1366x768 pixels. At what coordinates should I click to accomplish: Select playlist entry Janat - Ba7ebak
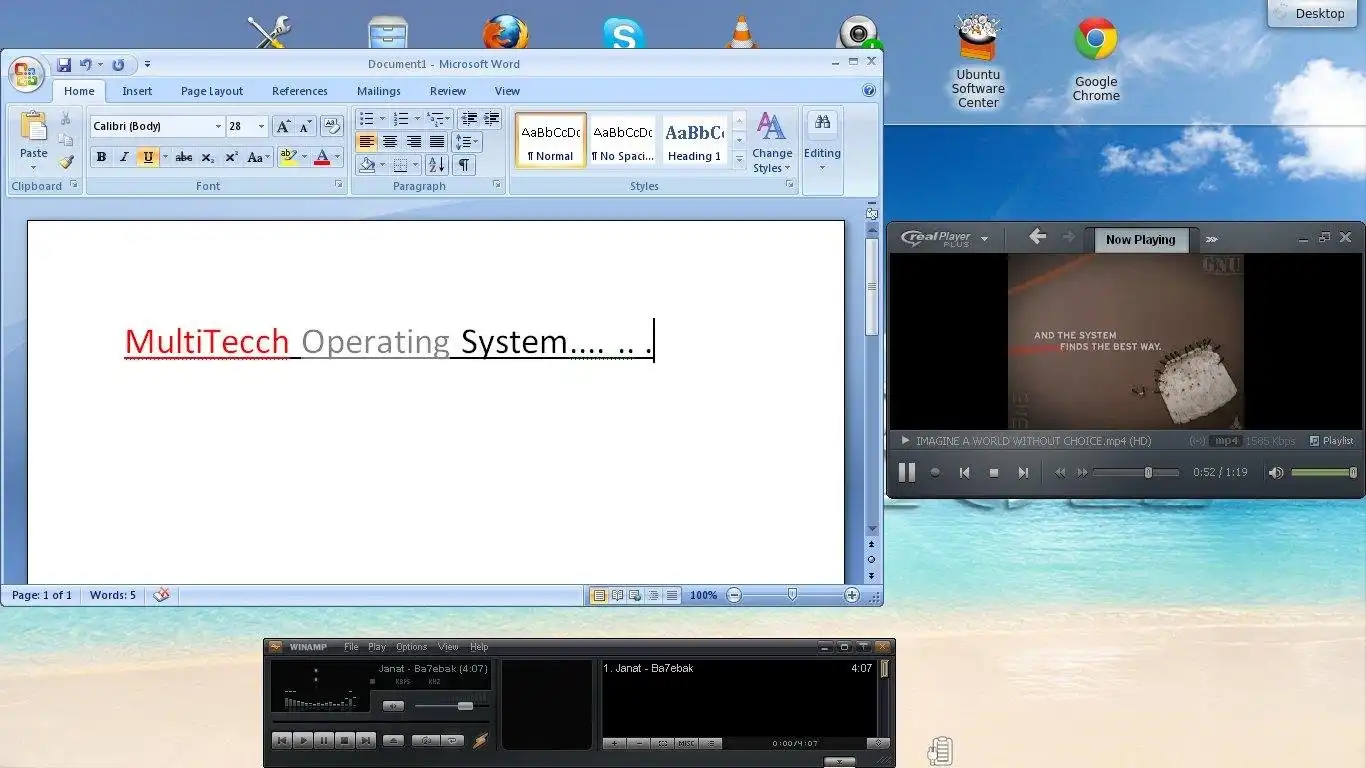coord(738,668)
